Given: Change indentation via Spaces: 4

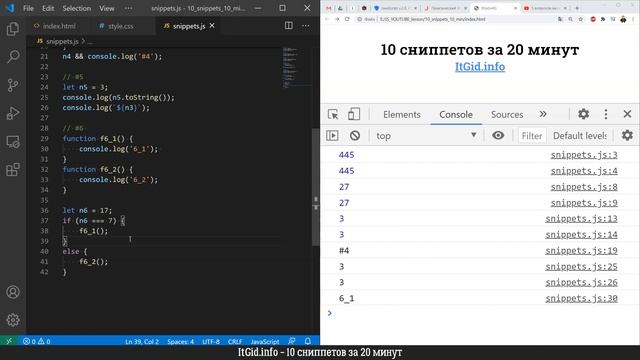Looking at the screenshot, I should [x=180, y=341].
